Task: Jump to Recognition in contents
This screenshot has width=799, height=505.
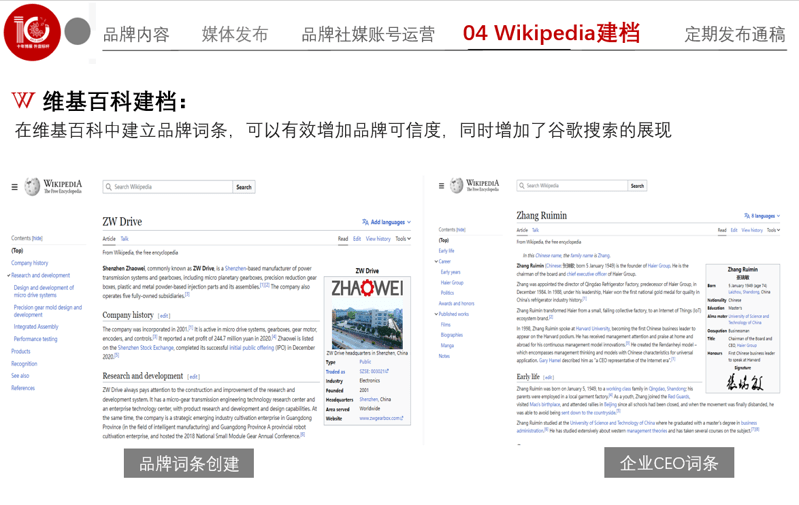Action: (24, 364)
